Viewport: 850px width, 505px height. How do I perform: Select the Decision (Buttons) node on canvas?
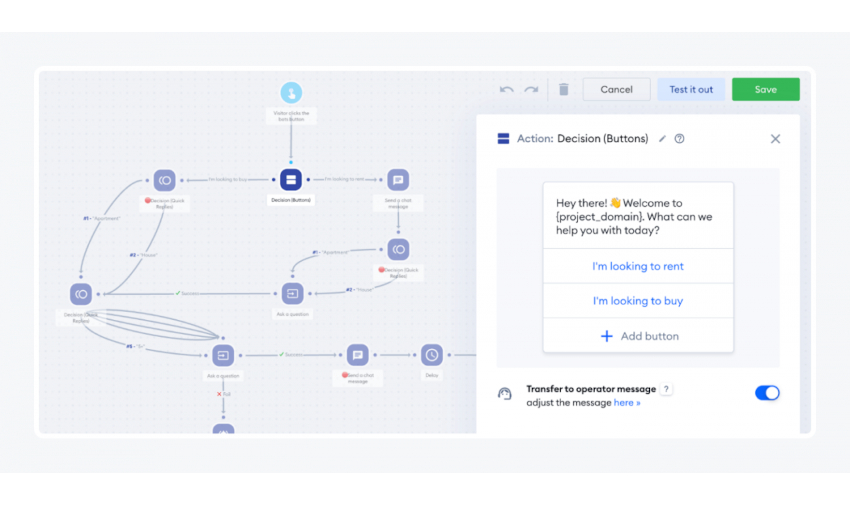click(291, 180)
